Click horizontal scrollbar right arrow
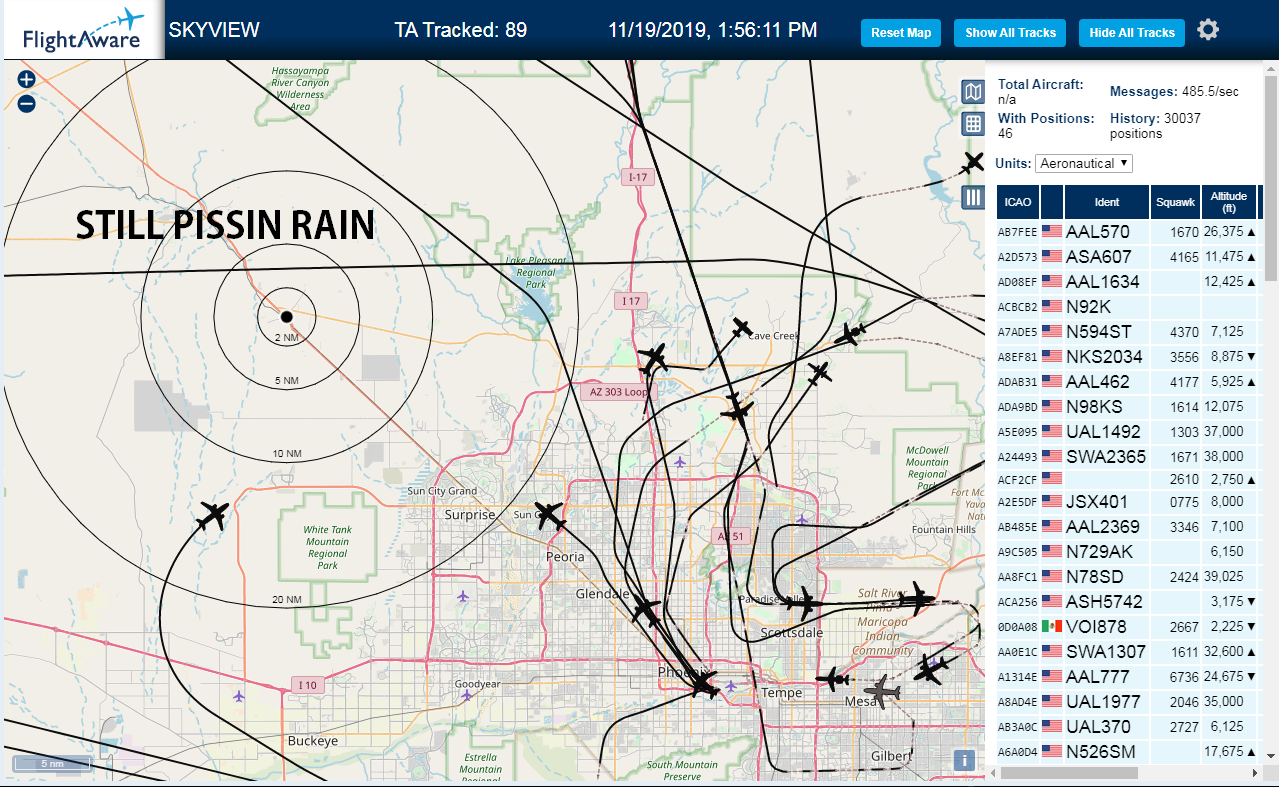The height and width of the screenshot is (787, 1279). (1256, 773)
